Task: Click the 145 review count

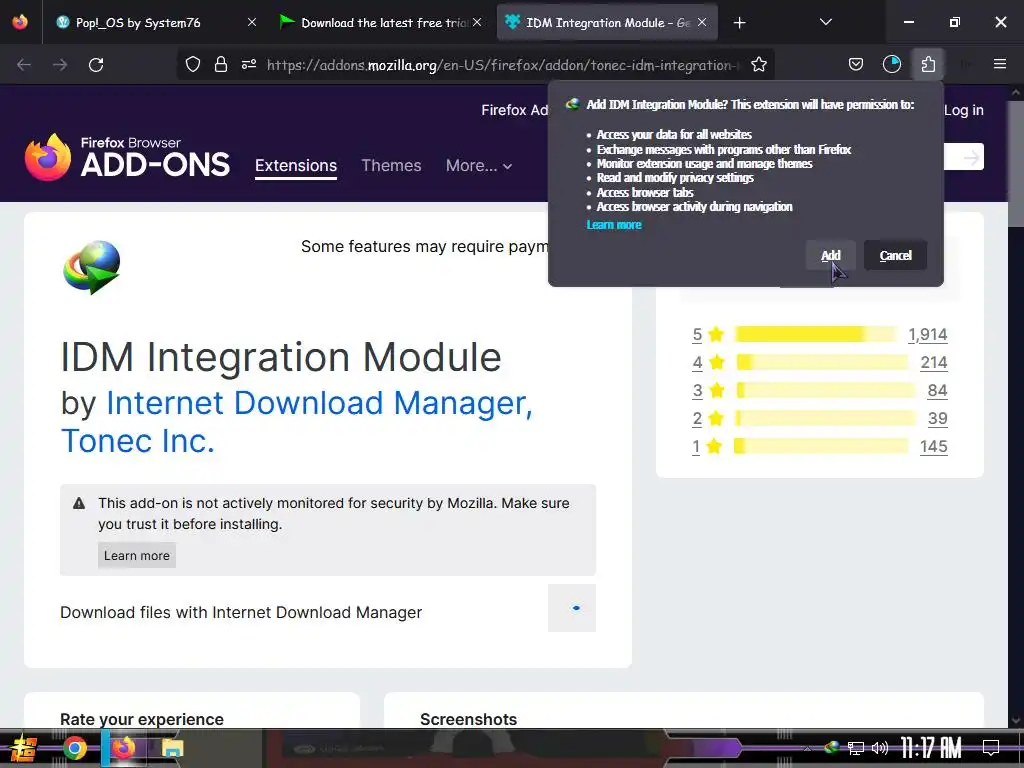Action: click(933, 447)
